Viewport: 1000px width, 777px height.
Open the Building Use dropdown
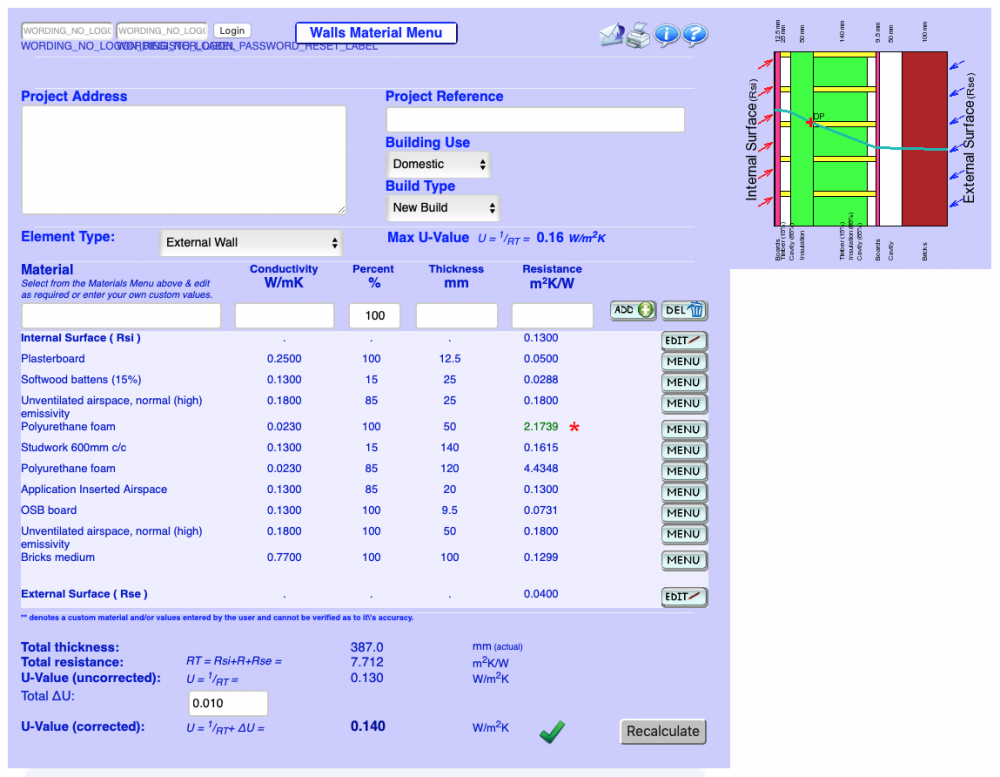439,165
